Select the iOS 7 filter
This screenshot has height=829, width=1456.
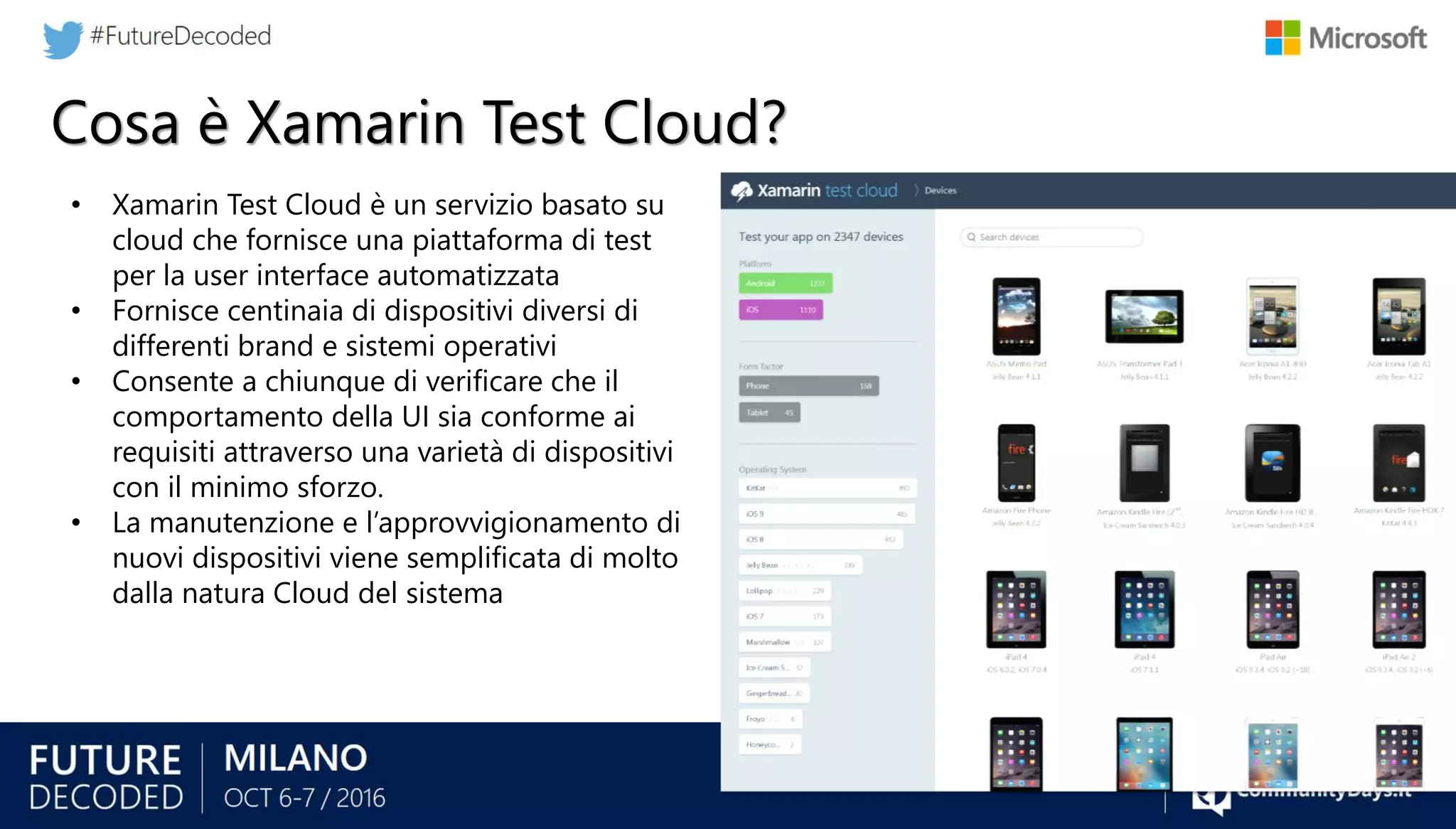tap(785, 616)
